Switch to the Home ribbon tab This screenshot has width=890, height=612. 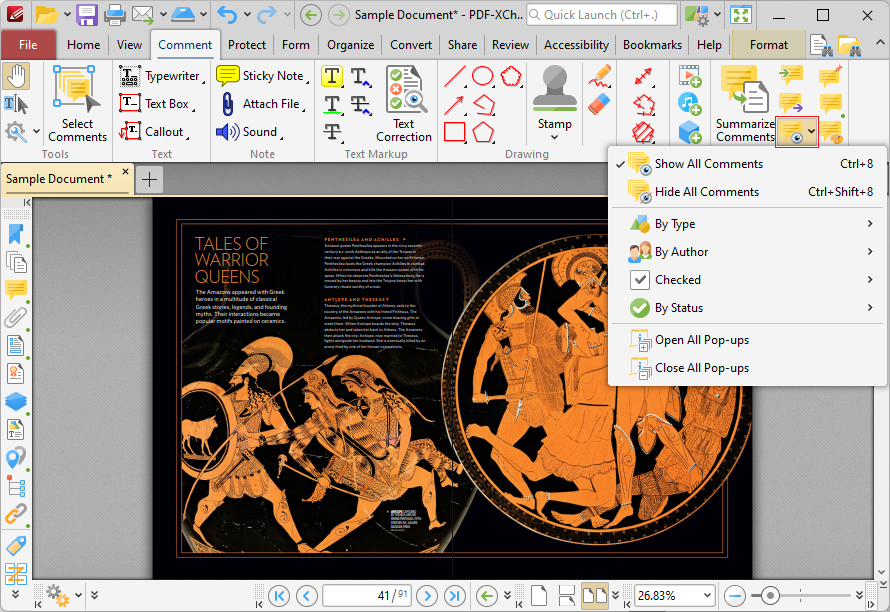(83, 45)
